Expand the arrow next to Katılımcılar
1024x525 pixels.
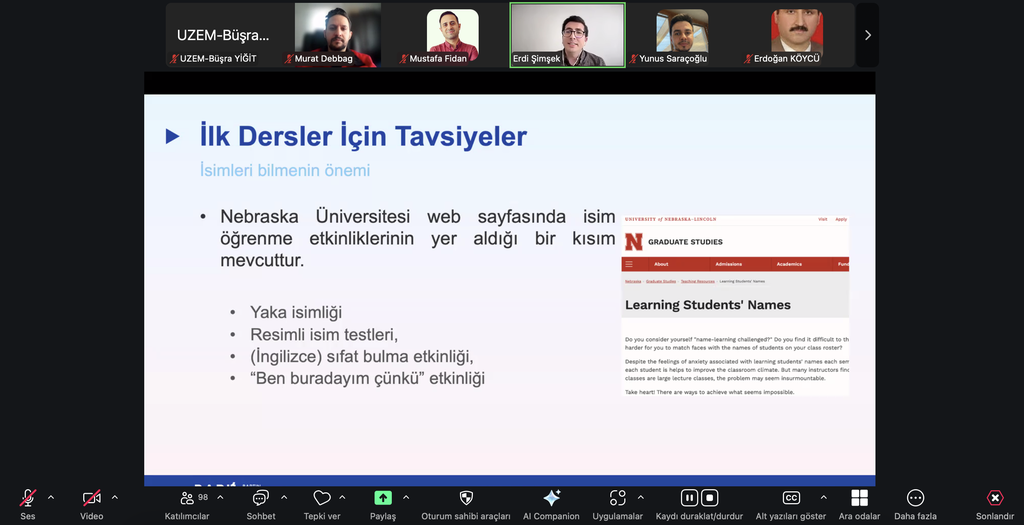pos(221,497)
